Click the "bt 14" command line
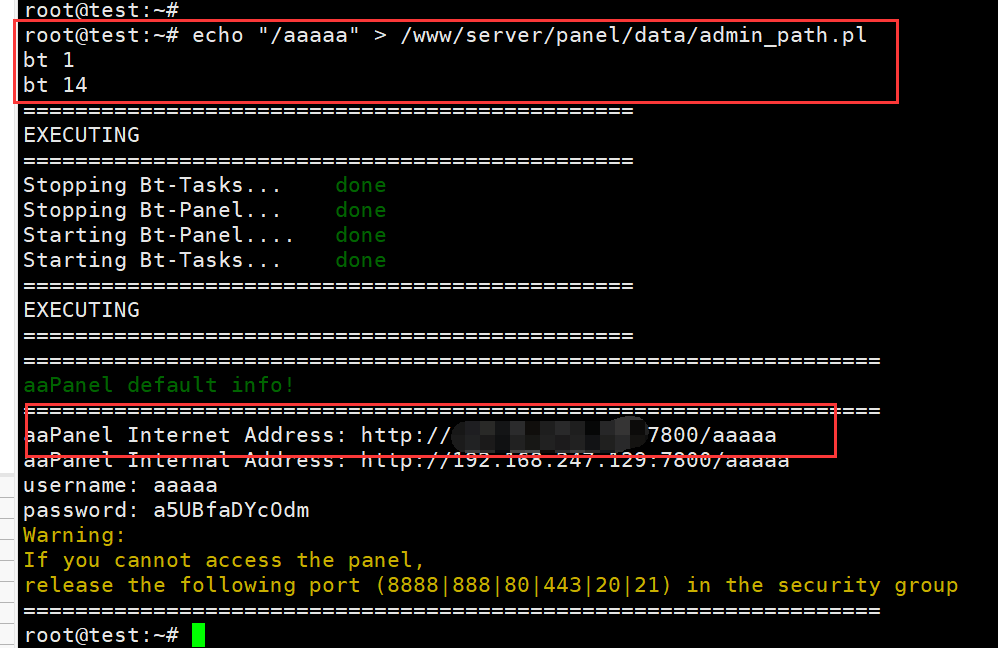Screen dimensions: 998x648 pyautogui.click(x=55, y=85)
